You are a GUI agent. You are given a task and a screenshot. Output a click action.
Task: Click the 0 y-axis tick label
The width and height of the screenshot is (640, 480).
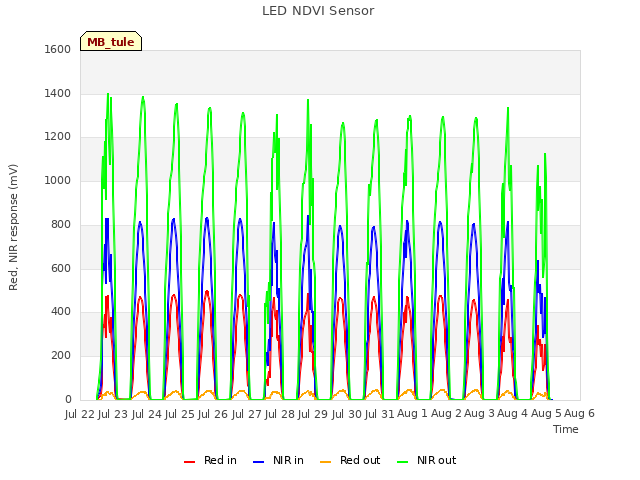click(x=68, y=400)
